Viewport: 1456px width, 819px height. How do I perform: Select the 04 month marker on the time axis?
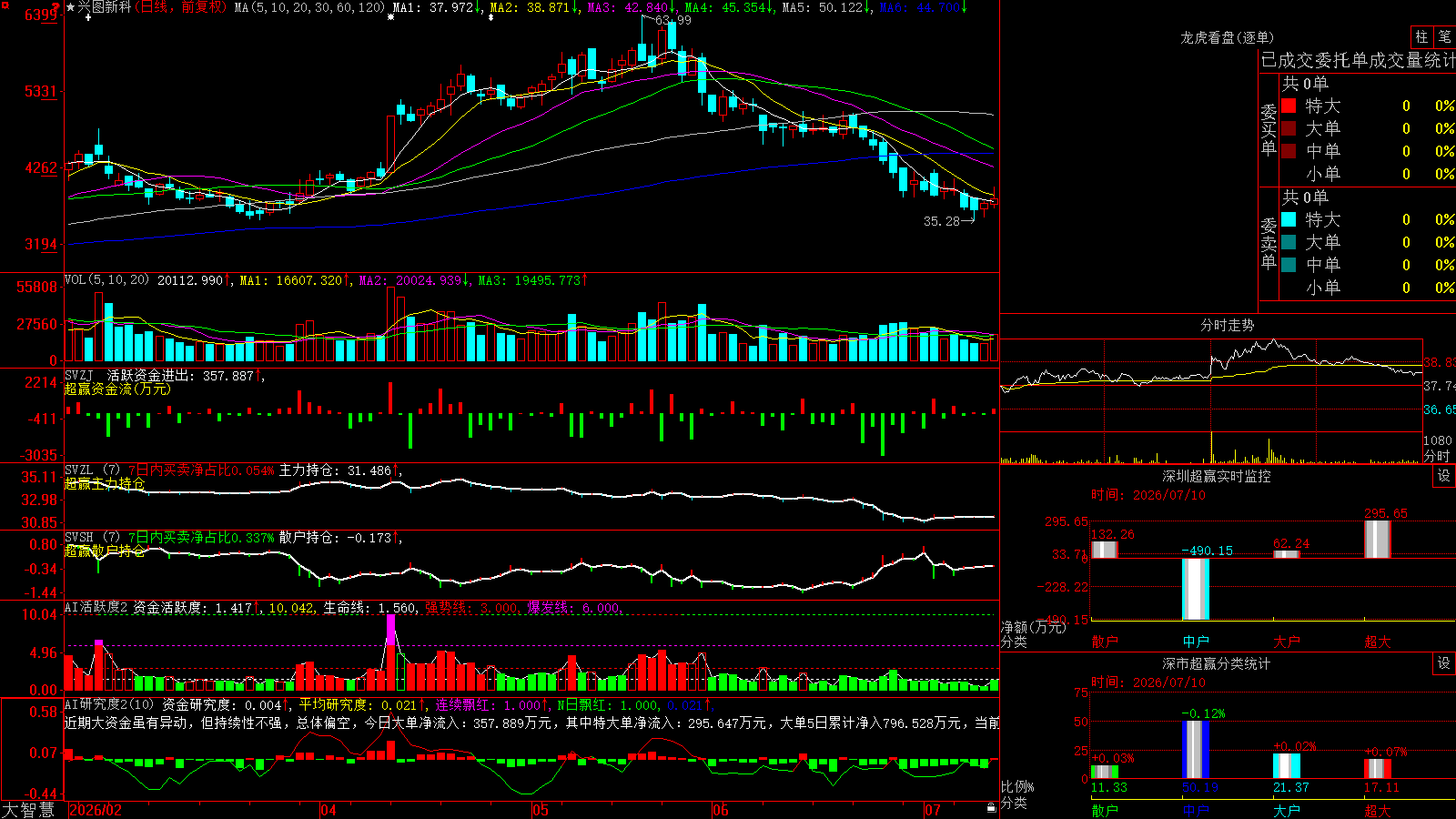pos(329,810)
